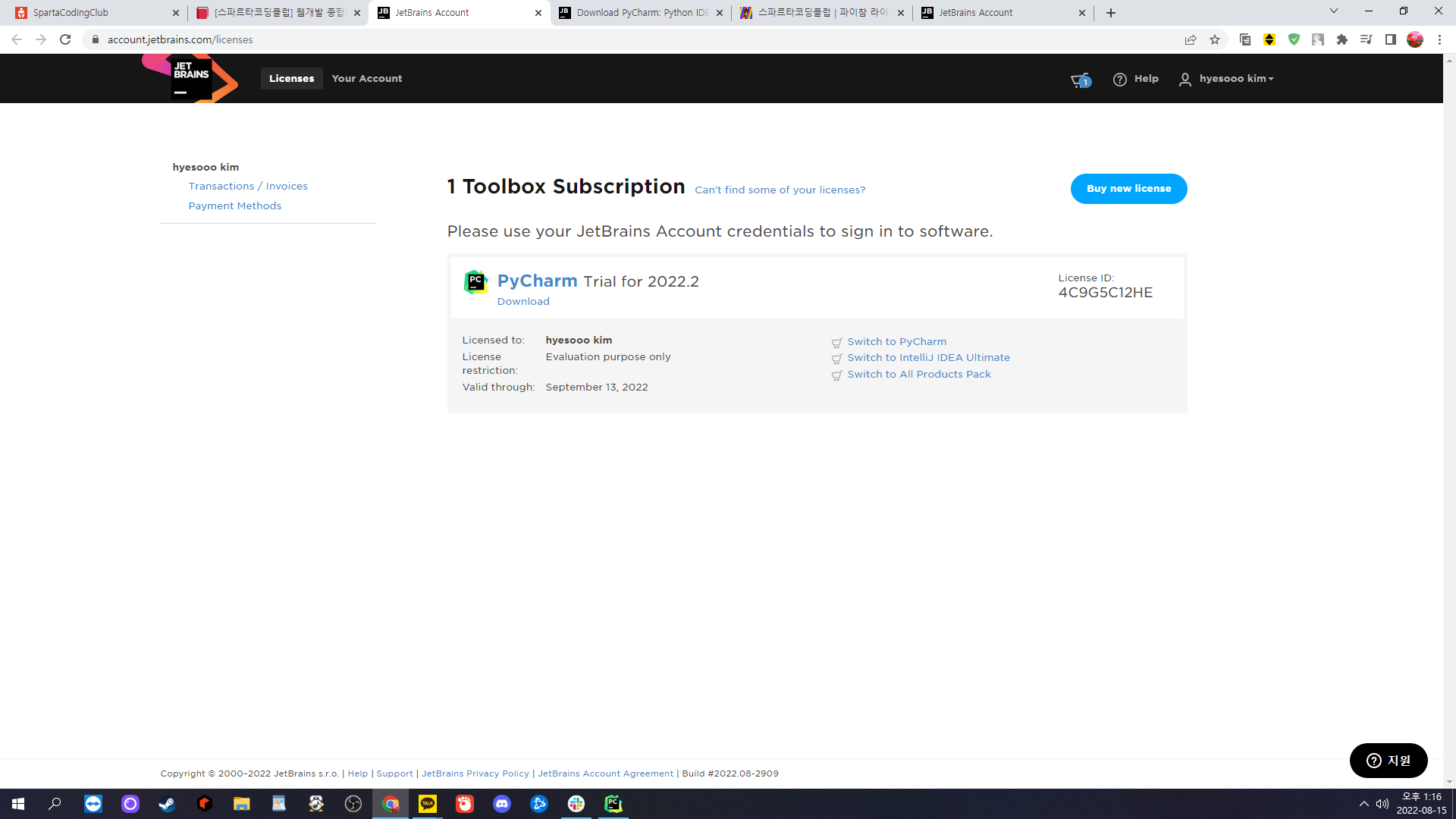Open the Help link in the footer
The width and height of the screenshot is (1456, 819).
pyautogui.click(x=357, y=774)
